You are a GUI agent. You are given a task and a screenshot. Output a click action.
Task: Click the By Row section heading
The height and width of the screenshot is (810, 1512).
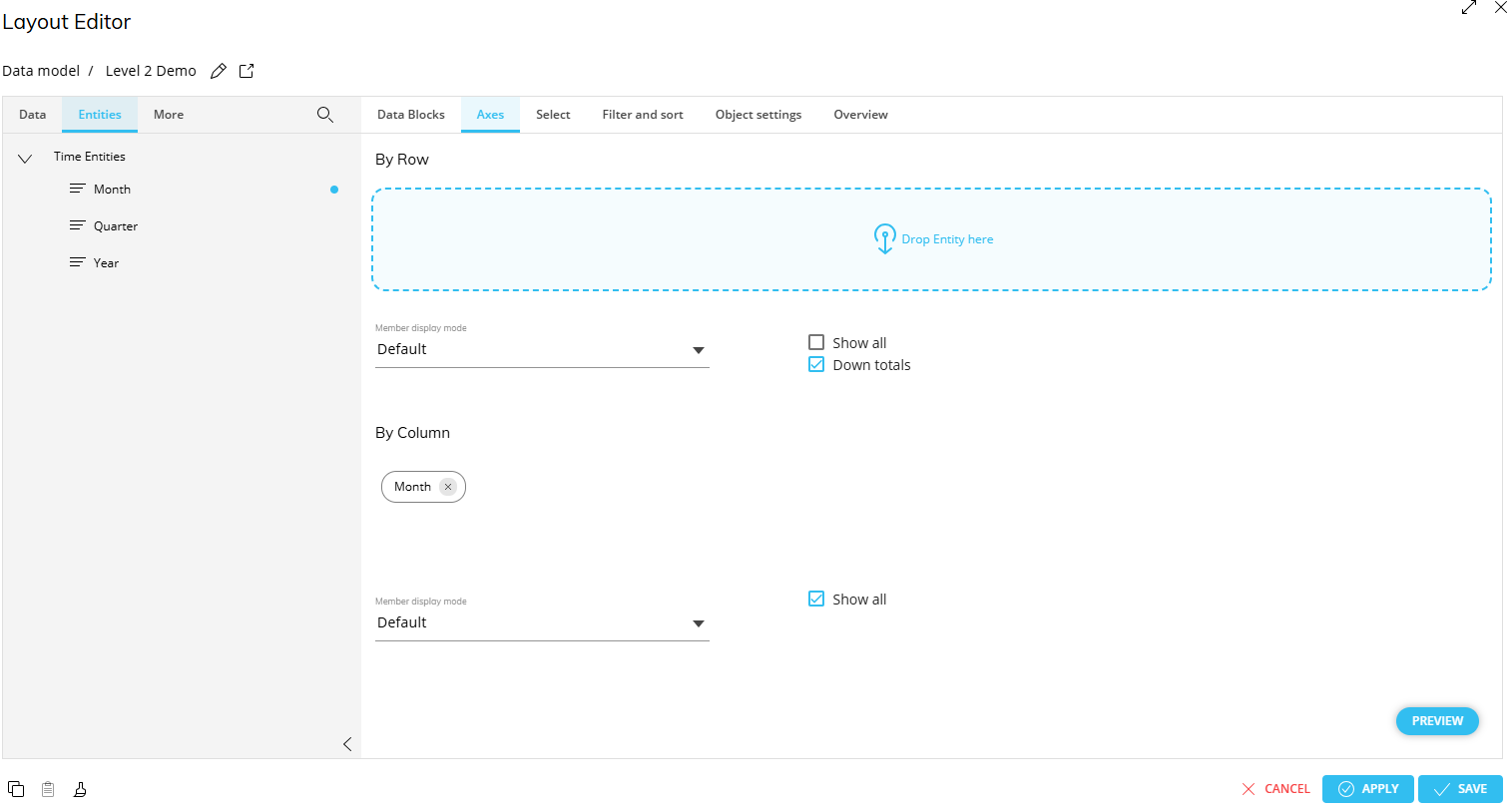(402, 160)
